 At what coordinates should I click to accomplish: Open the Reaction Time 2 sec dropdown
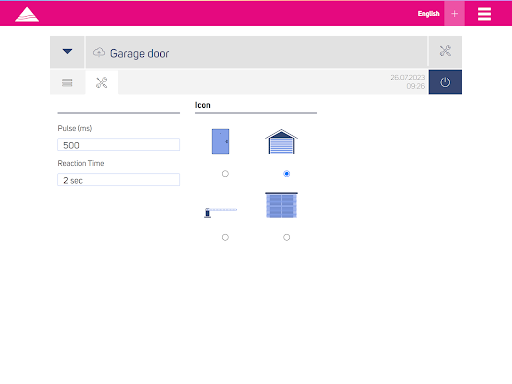(119, 180)
